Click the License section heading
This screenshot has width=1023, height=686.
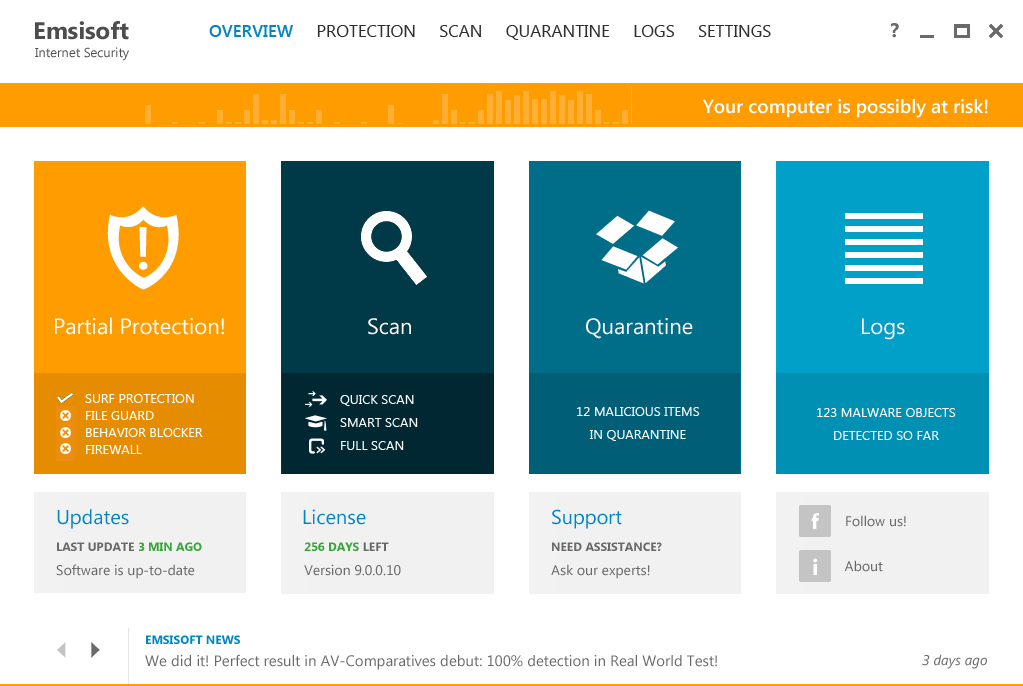click(x=334, y=517)
